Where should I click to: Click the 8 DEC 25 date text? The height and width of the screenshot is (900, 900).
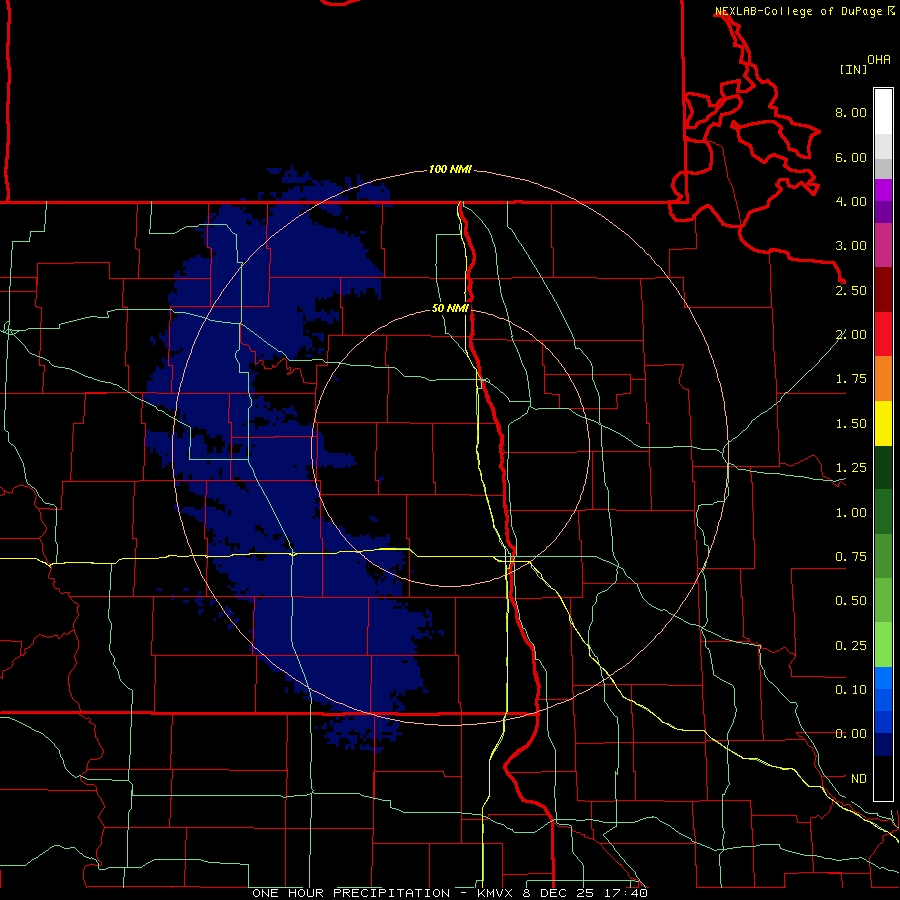pyautogui.click(x=557, y=893)
